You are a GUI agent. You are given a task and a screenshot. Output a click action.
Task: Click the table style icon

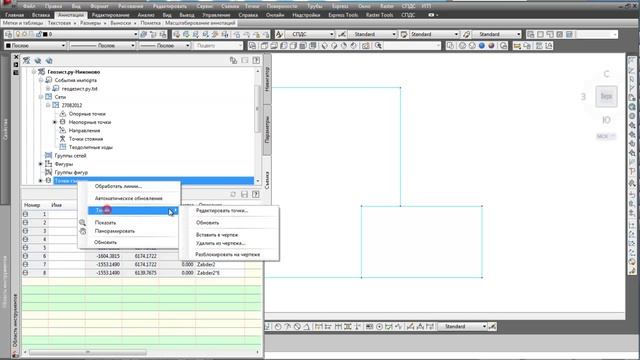click(404, 34)
